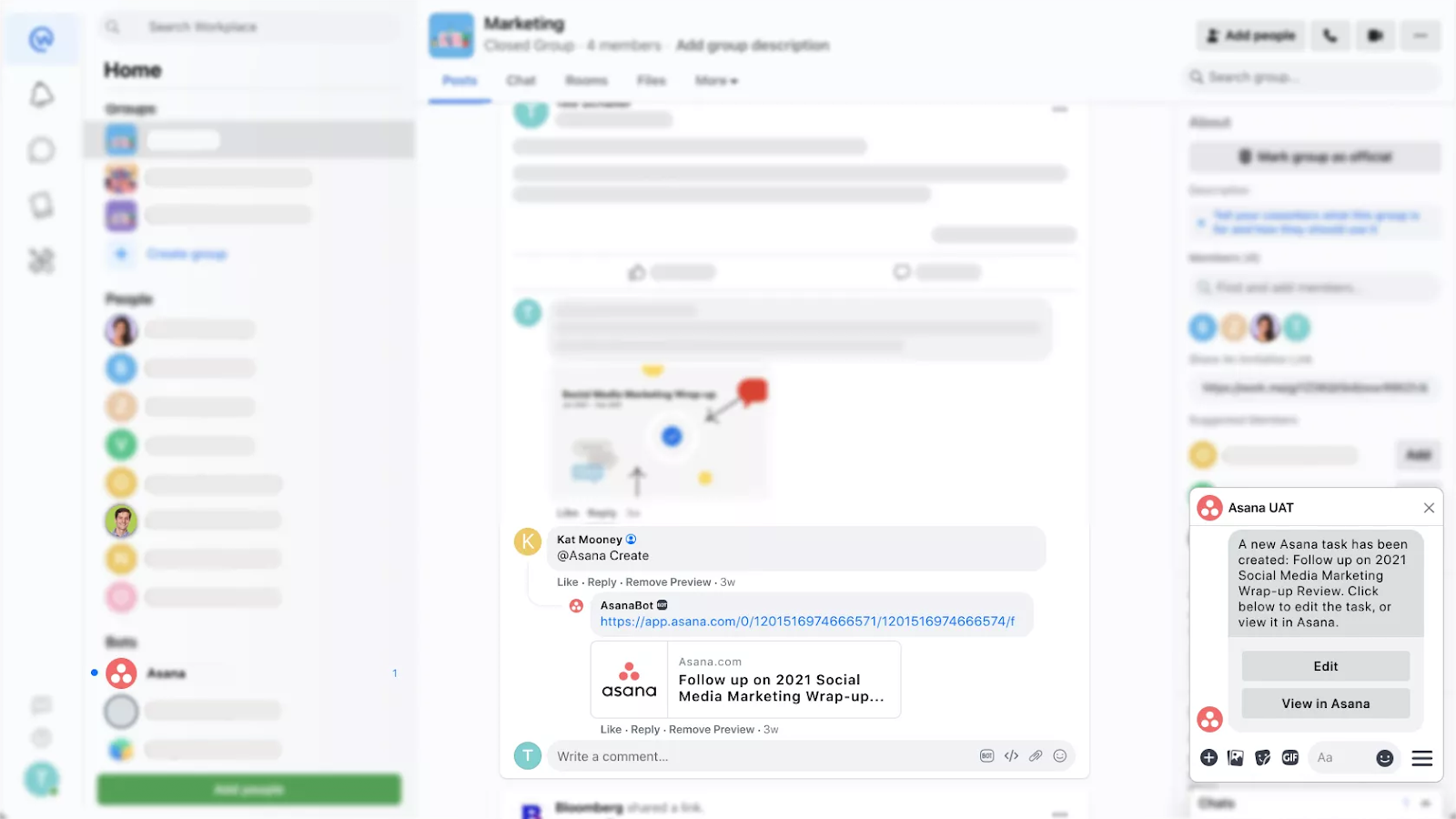Click the Marketing group icon in header
The height and width of the screenshot is (819, 1456).
(x=451, y=35)
